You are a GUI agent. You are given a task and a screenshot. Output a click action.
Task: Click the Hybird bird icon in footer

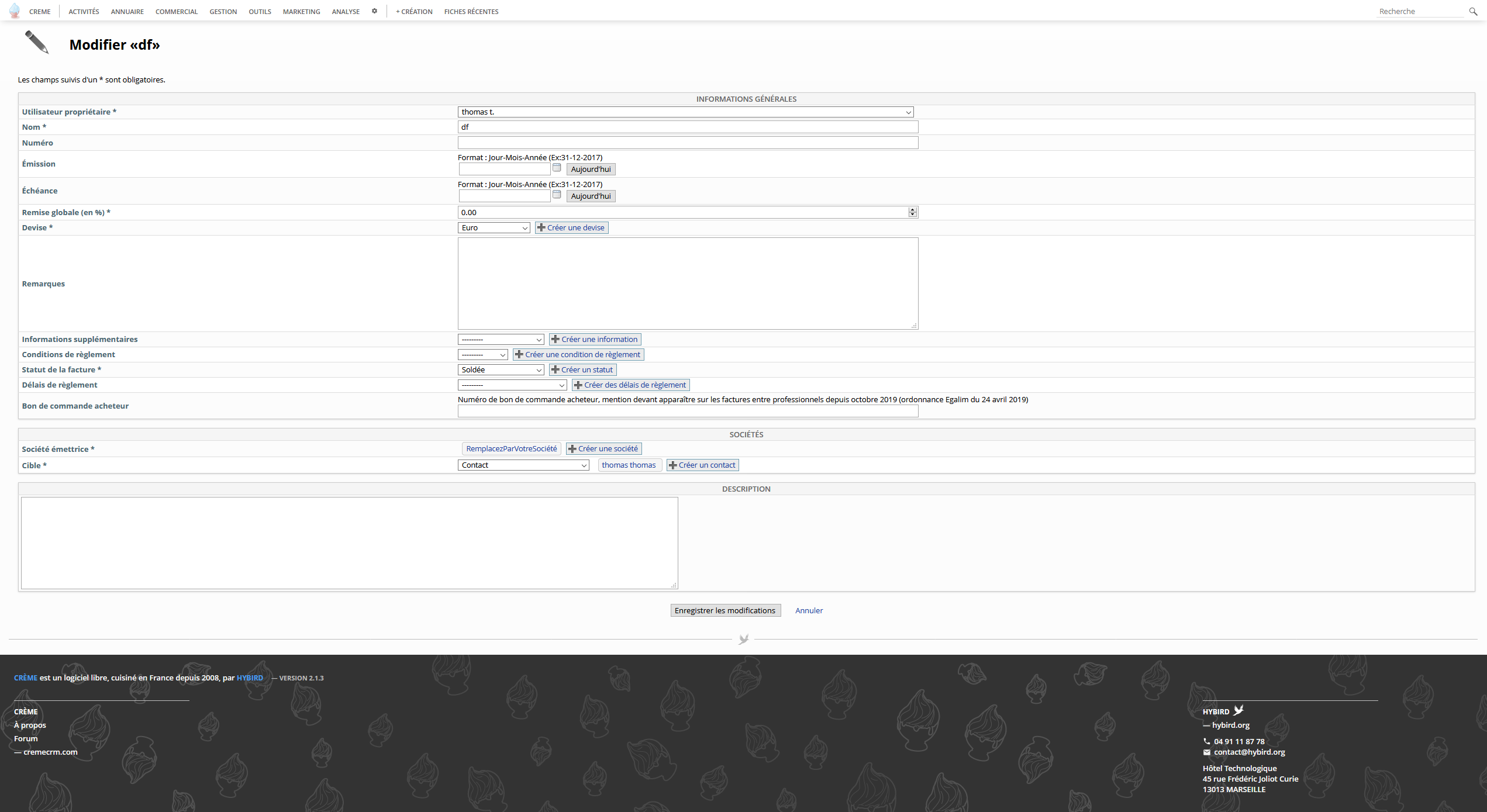click(1238, 710)
